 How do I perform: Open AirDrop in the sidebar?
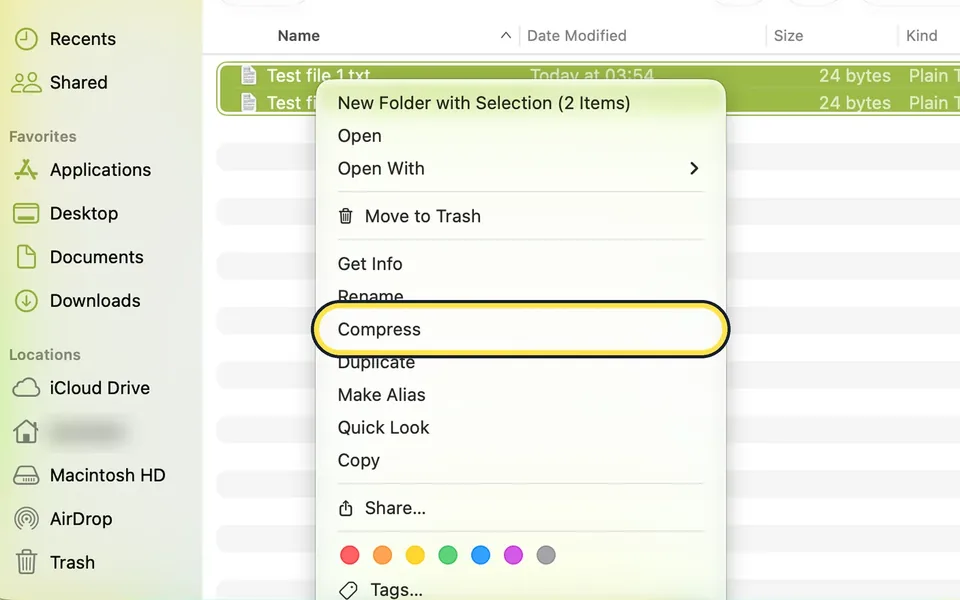click(81, 519)
